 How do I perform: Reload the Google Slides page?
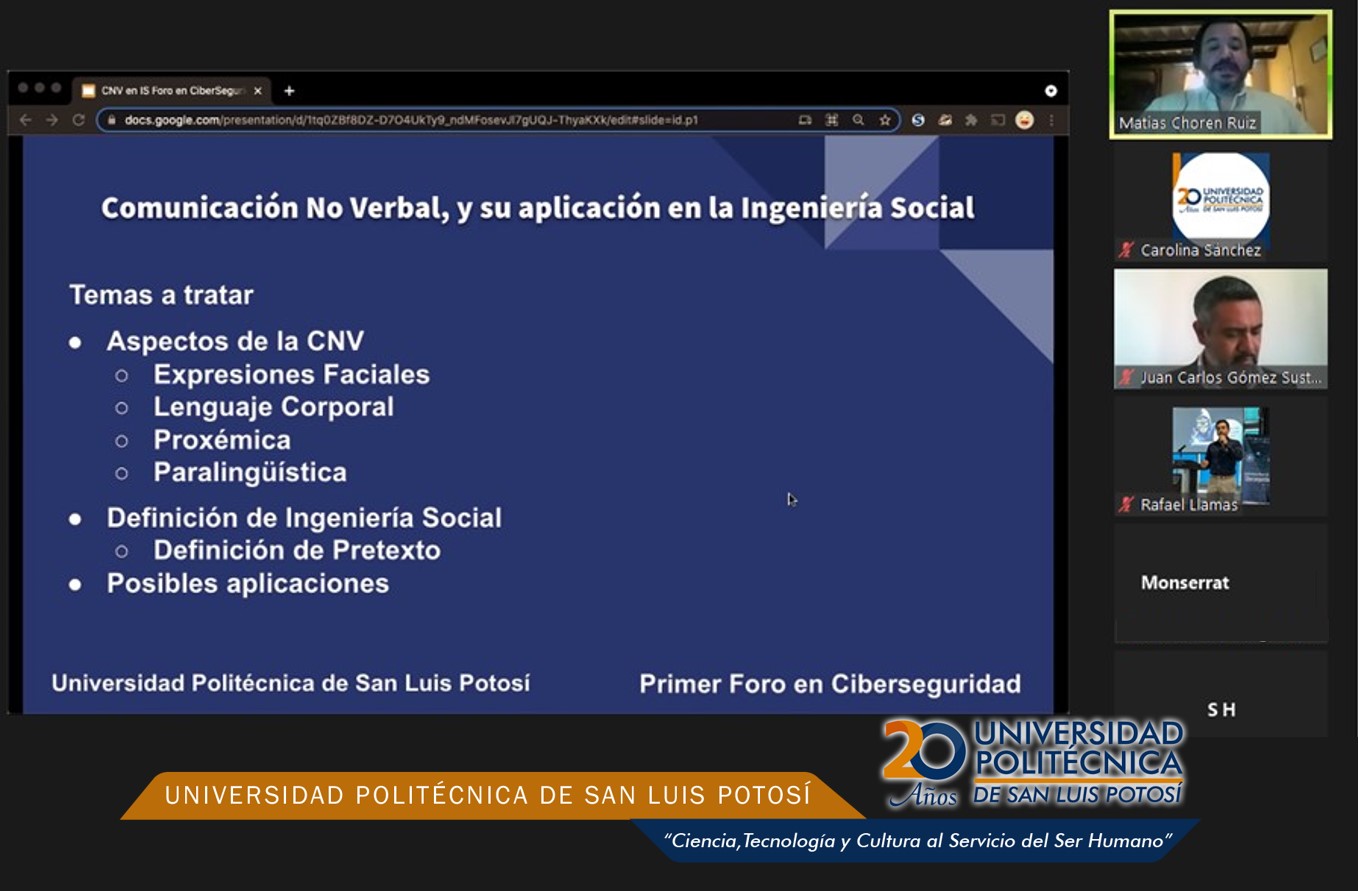78,120
